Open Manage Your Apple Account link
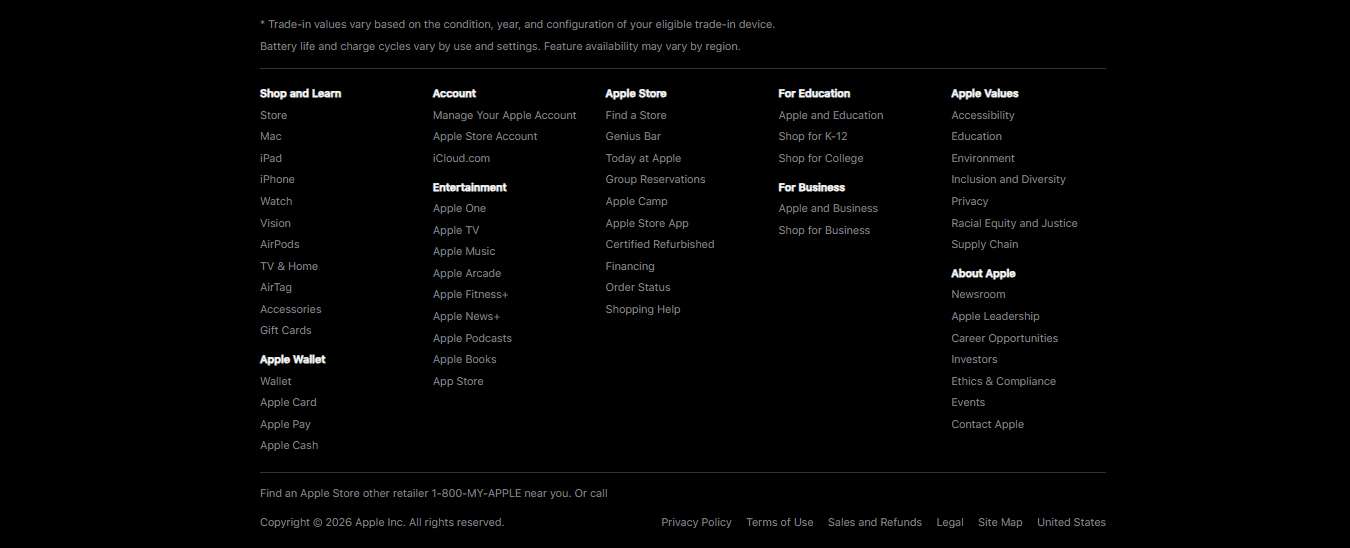Screen dimensions: 1350x548 (504, 115)
